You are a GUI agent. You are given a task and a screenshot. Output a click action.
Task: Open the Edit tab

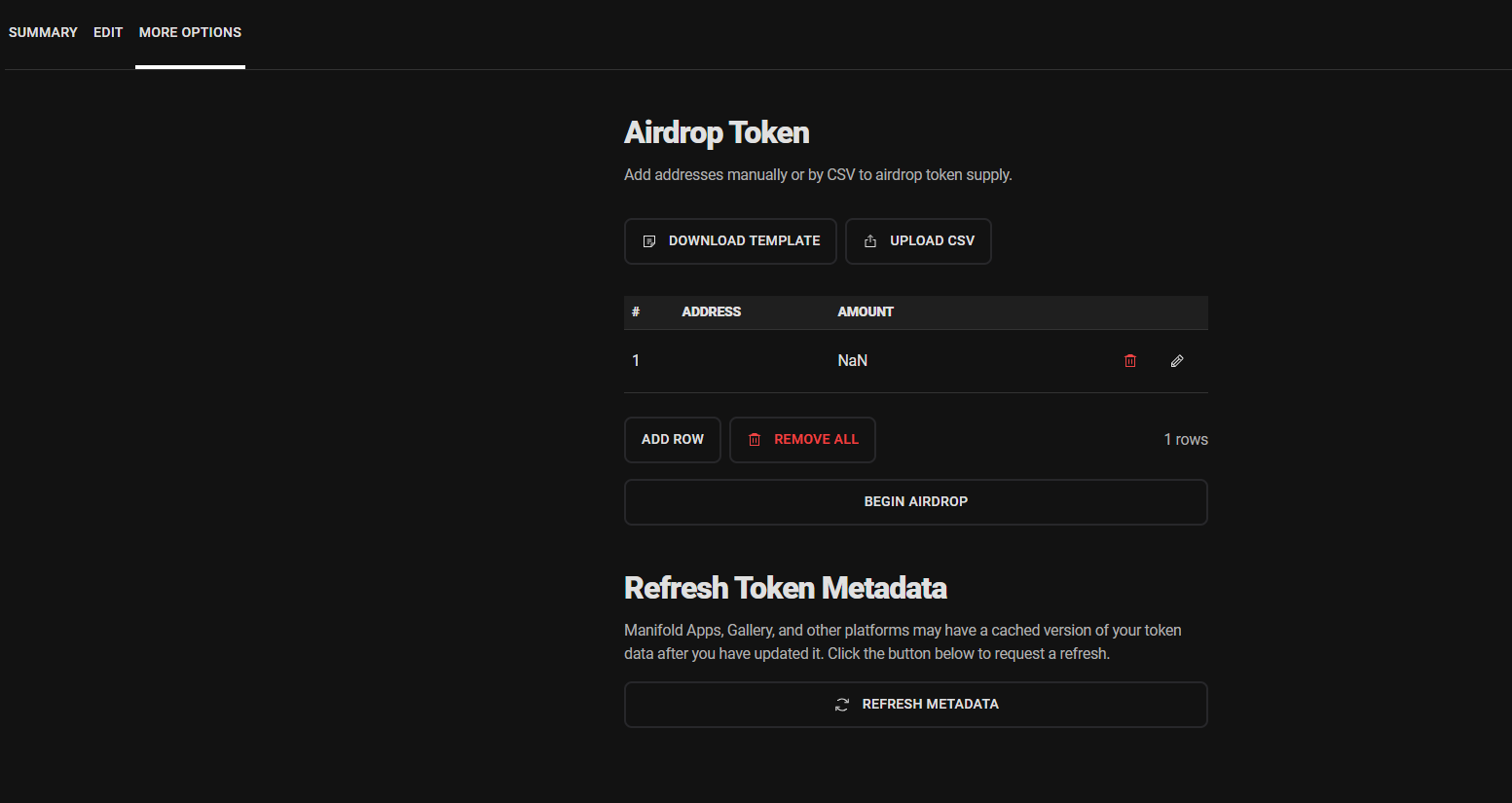[108, 32]
